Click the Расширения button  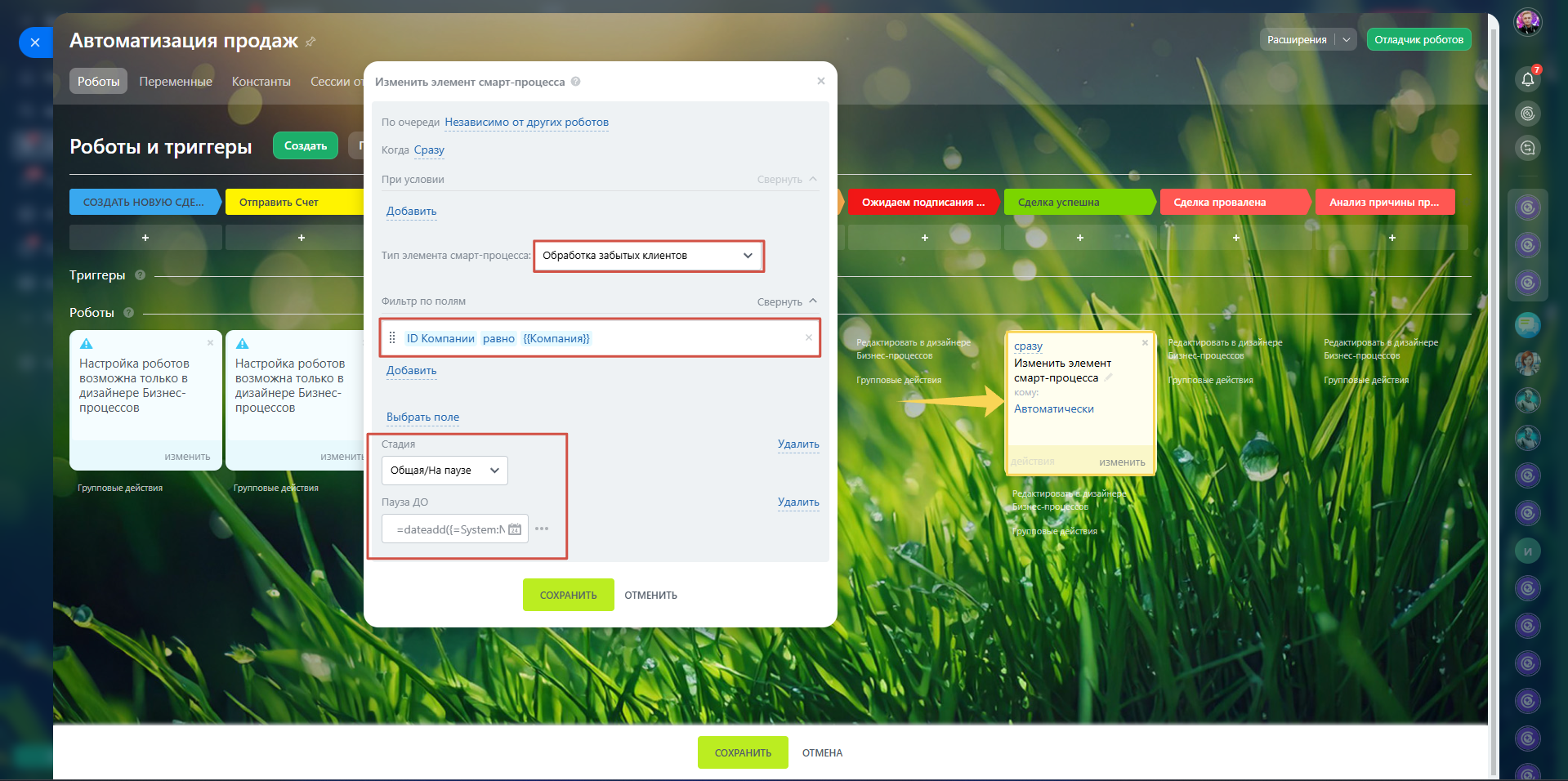pyautogui.click(x=1297, y=39)
